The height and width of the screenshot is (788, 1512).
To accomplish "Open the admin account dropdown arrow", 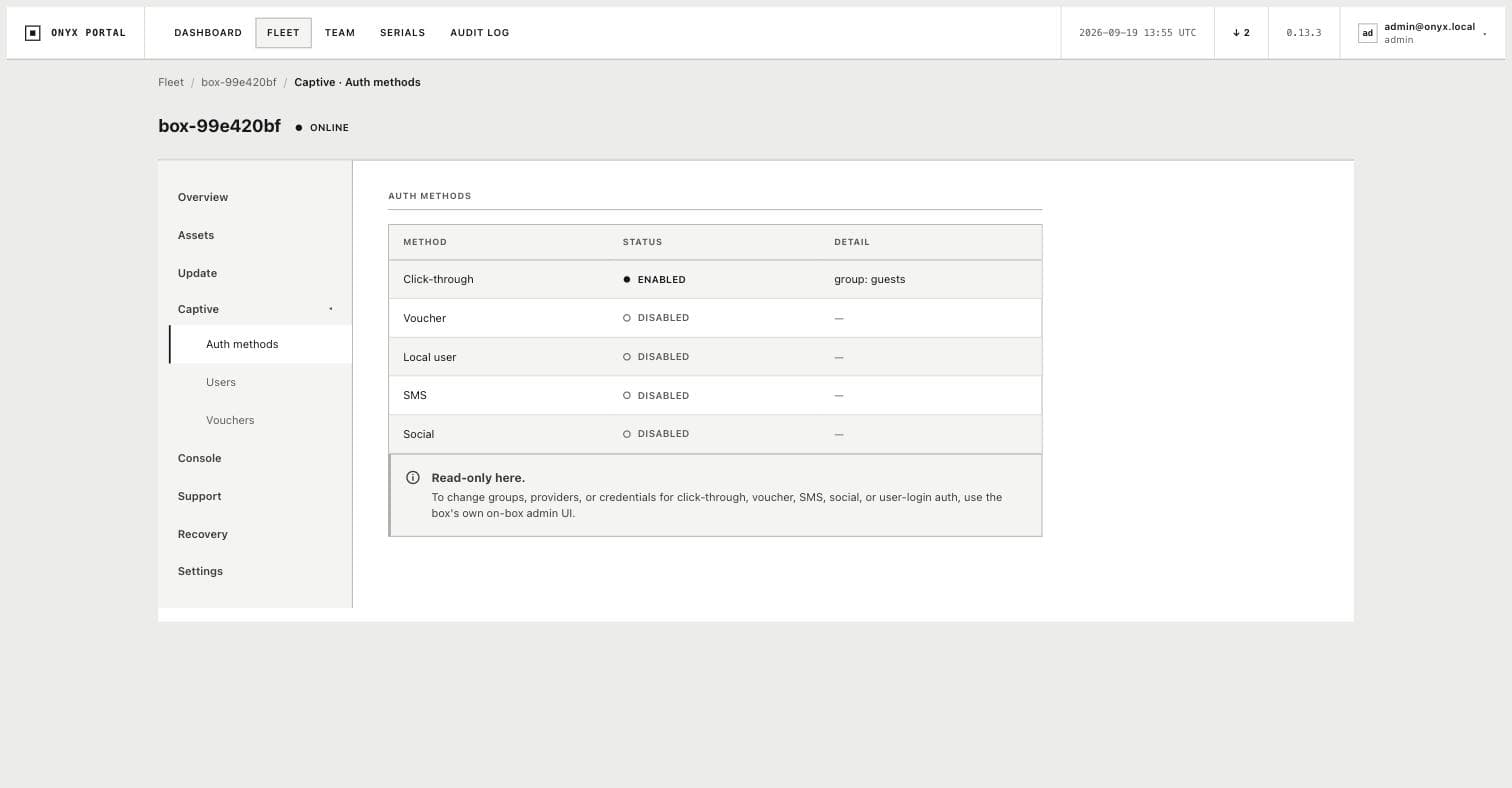I will pos(1485,34).
